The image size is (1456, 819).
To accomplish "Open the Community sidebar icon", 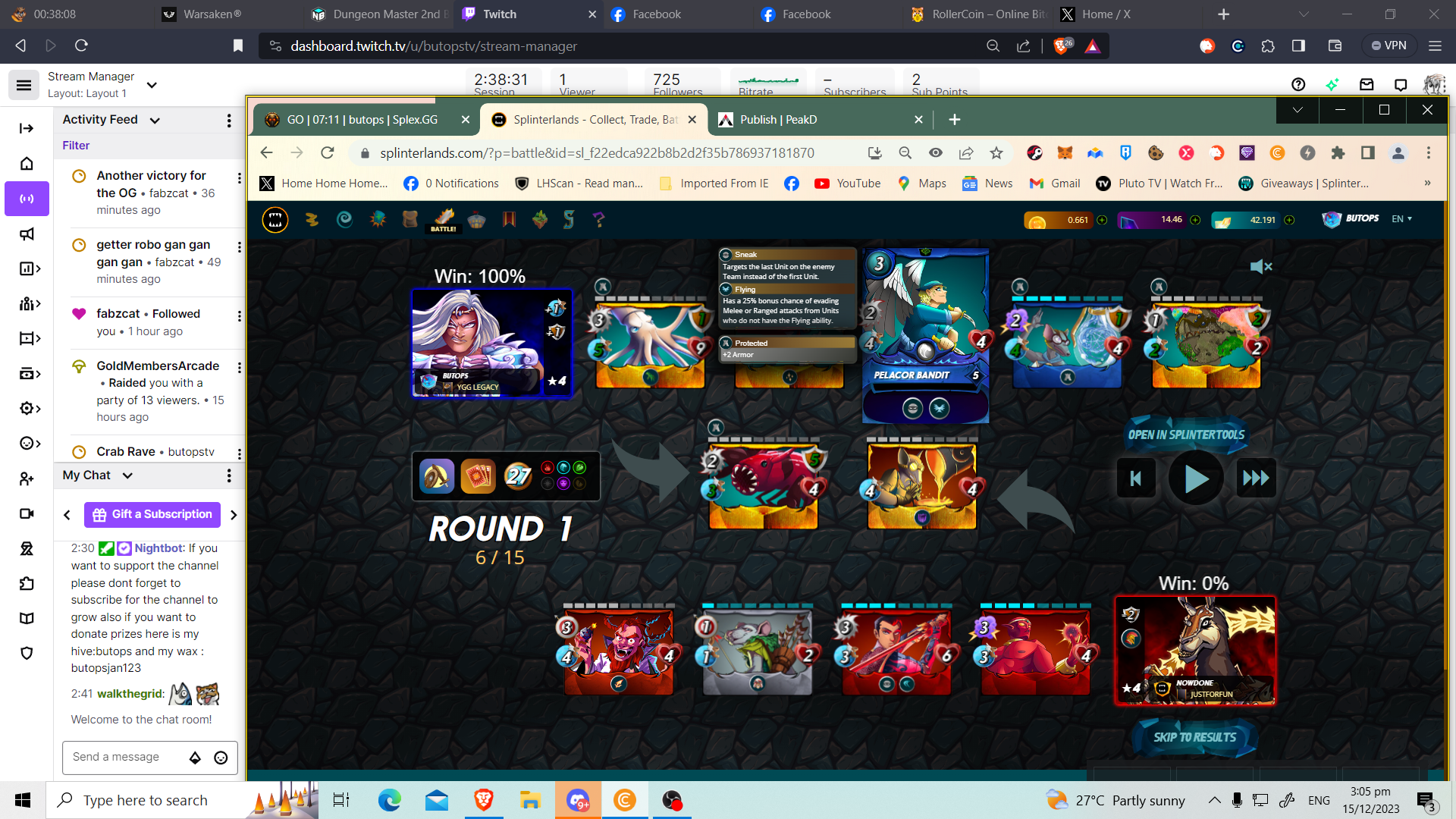I will [29, 303].
